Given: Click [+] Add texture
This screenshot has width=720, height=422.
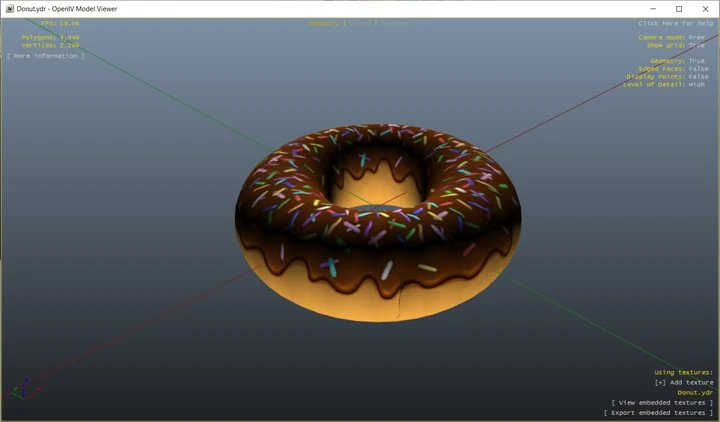Looking at the screenshot, I should [x=684, y=383].
